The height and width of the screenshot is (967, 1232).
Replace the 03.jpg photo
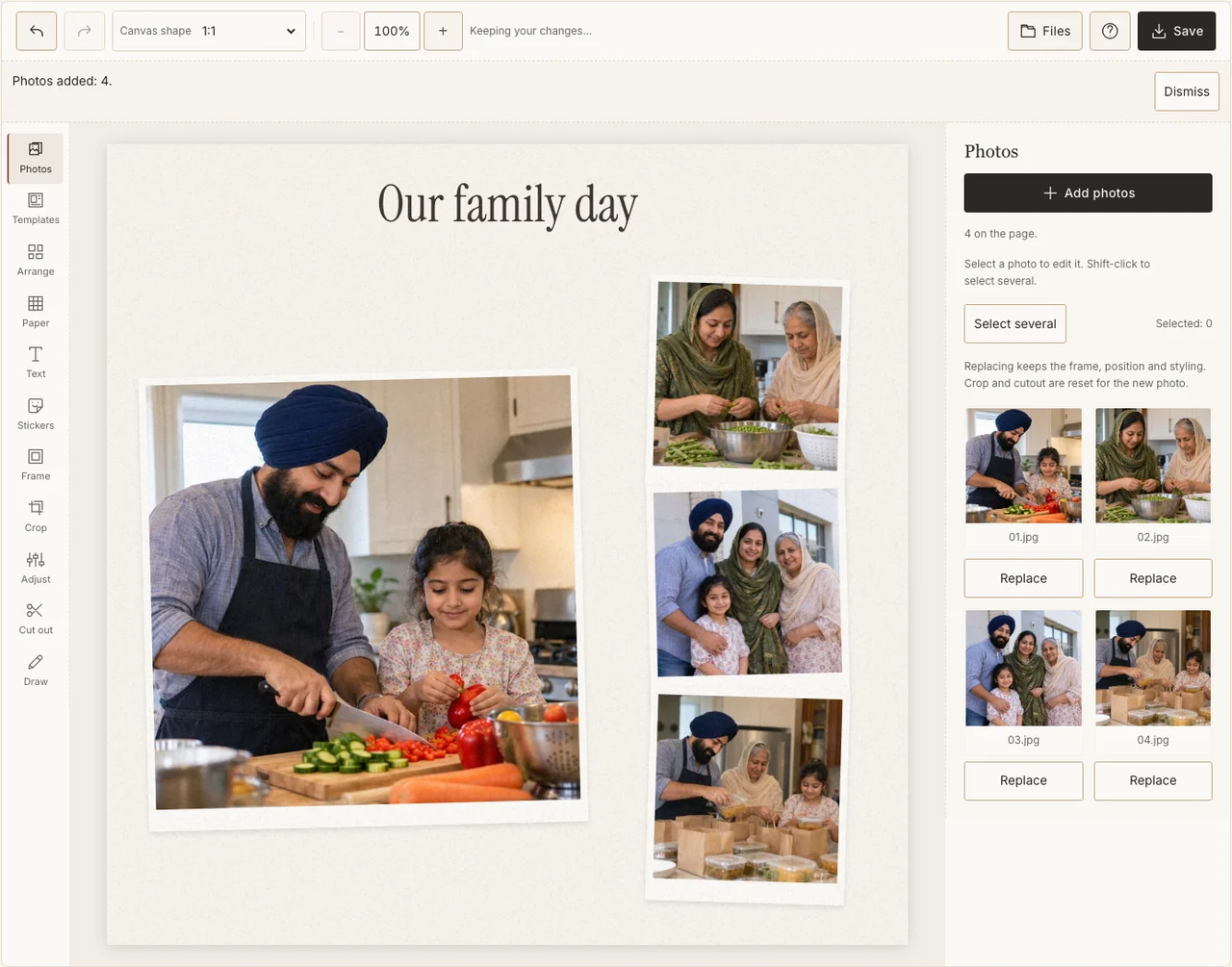1023,780
